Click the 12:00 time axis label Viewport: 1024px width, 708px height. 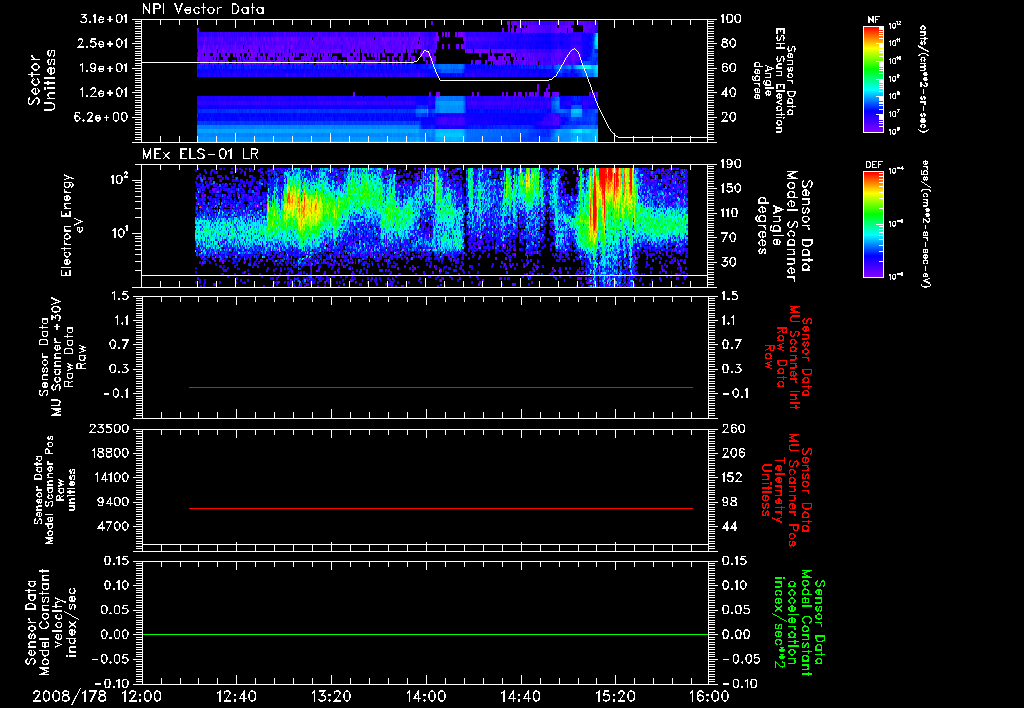click(142, 696)
